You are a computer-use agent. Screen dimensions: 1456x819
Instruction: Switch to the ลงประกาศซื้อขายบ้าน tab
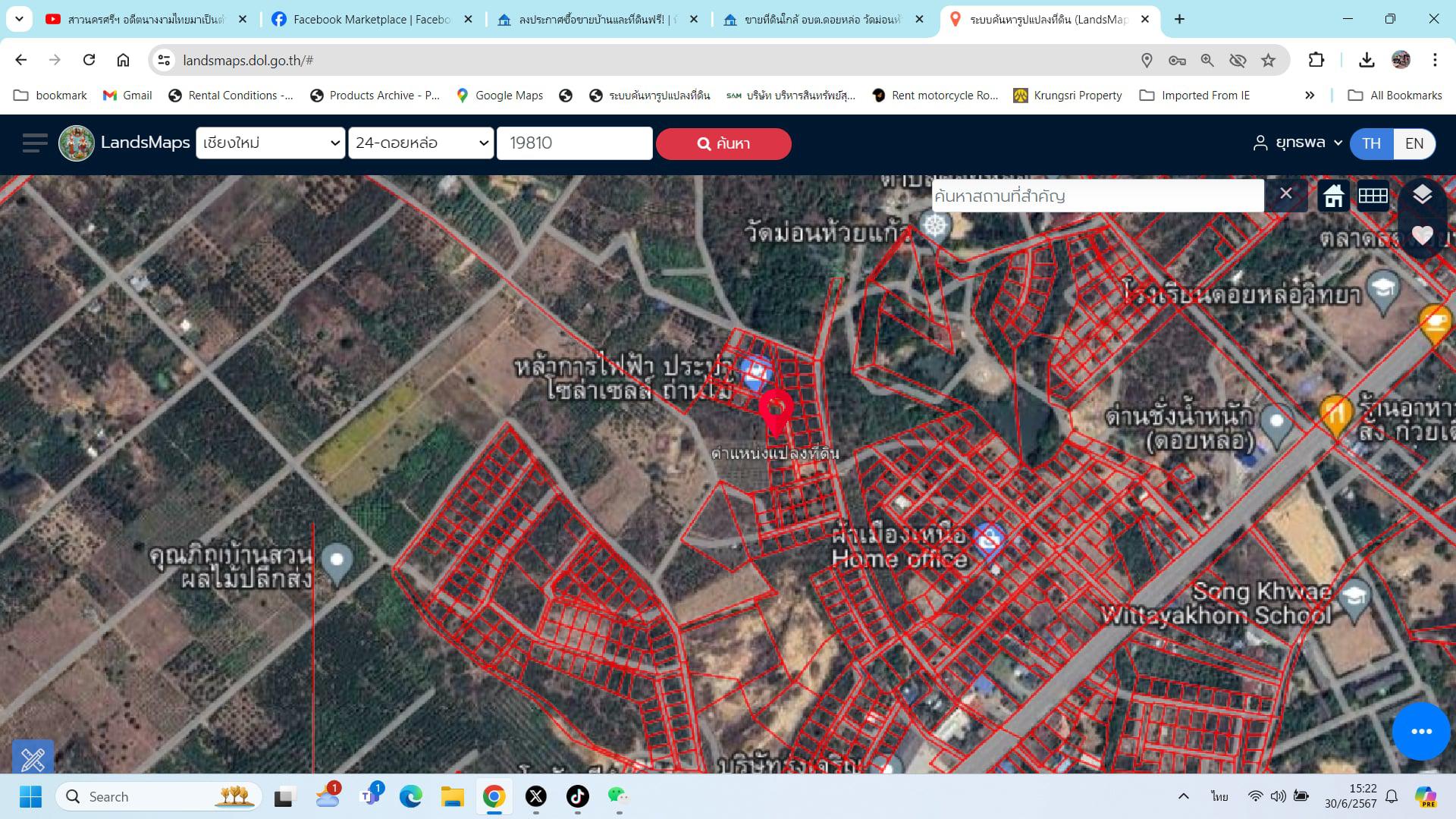pyautogui.click(x=598, y=20)
